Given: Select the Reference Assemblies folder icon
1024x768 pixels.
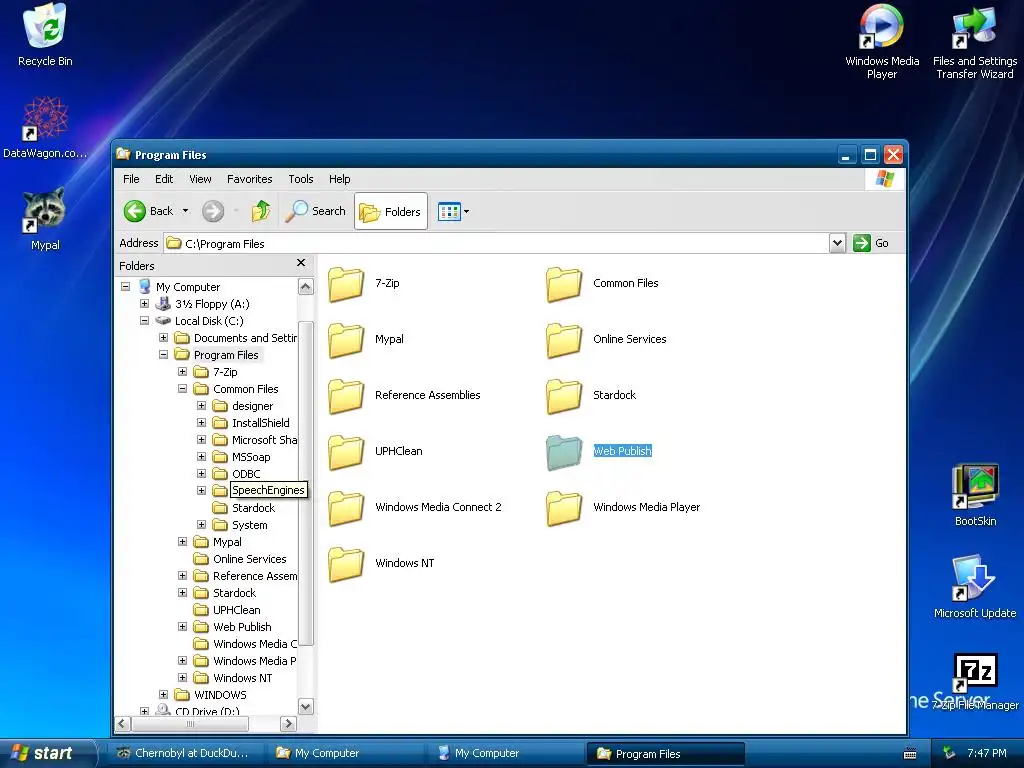Looking at the screenshot, I should pyautogui.click(x=346, y=396).
